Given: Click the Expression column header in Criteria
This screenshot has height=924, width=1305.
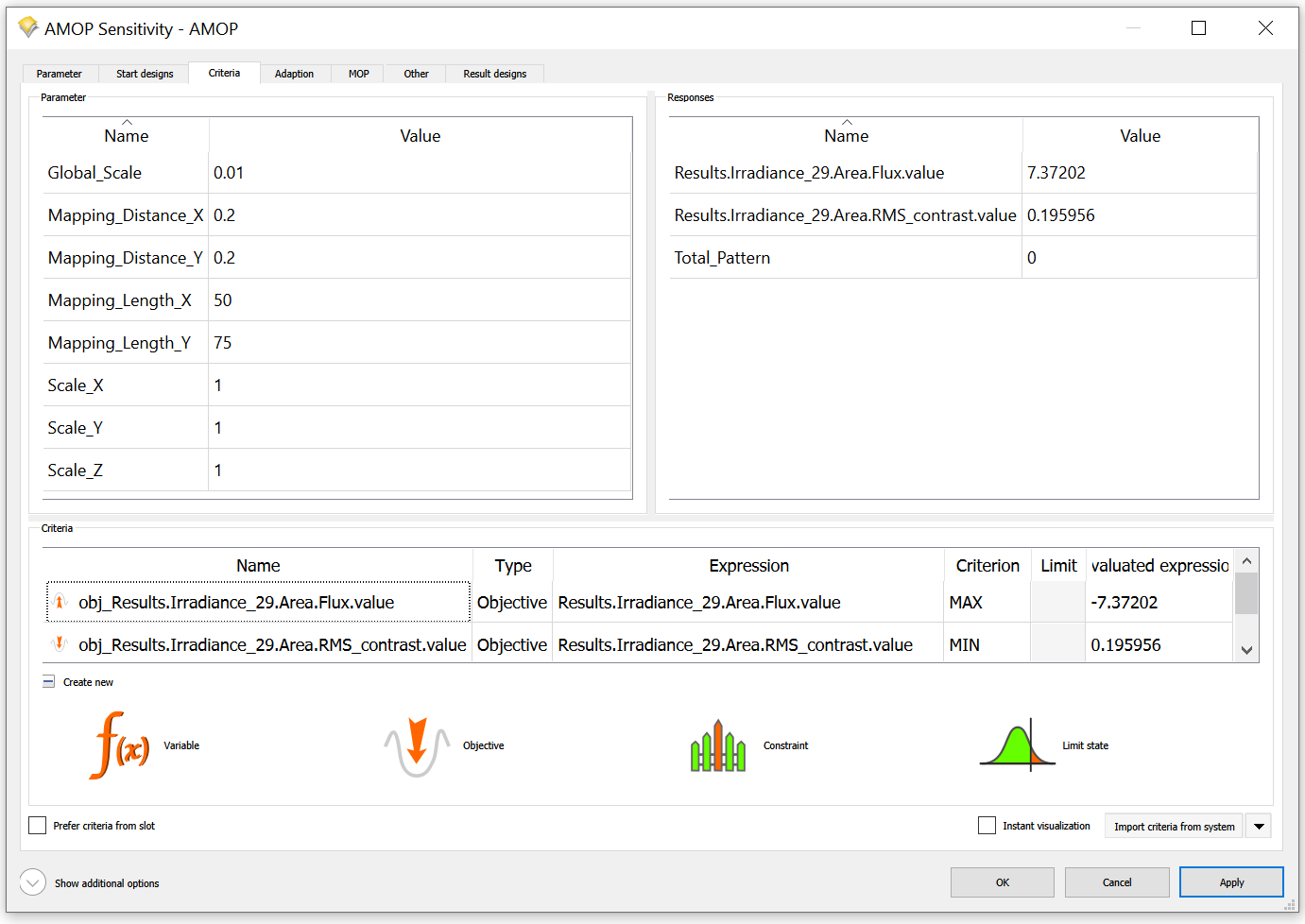Looking at the screenshot, I should 748,566.
